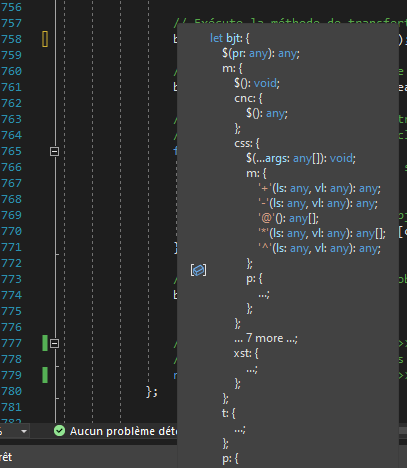Click '$(): void;' in the tooltip

click(x=257, y=83)
